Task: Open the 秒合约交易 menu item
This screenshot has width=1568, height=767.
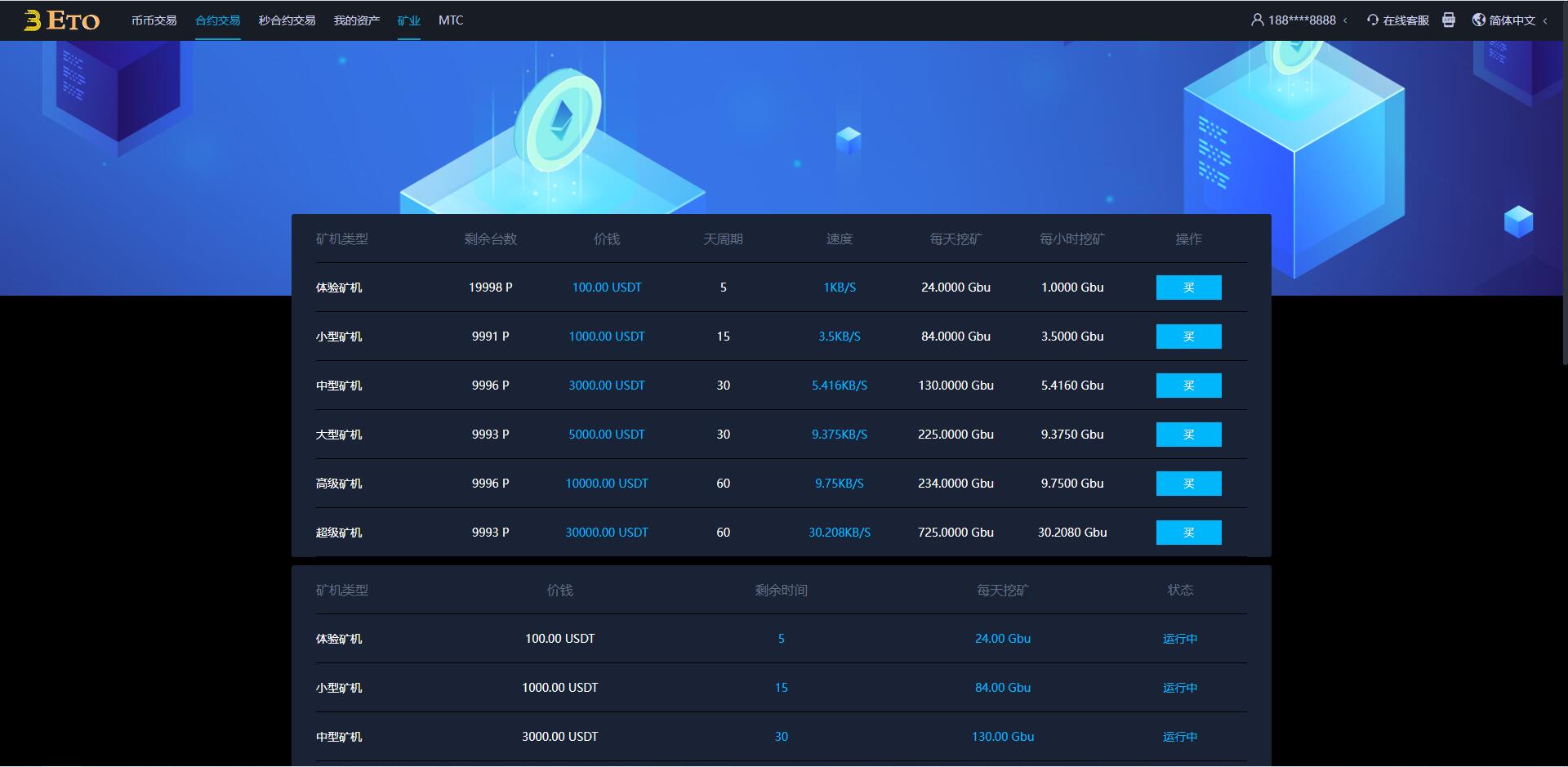Action: tap(287, 20)
